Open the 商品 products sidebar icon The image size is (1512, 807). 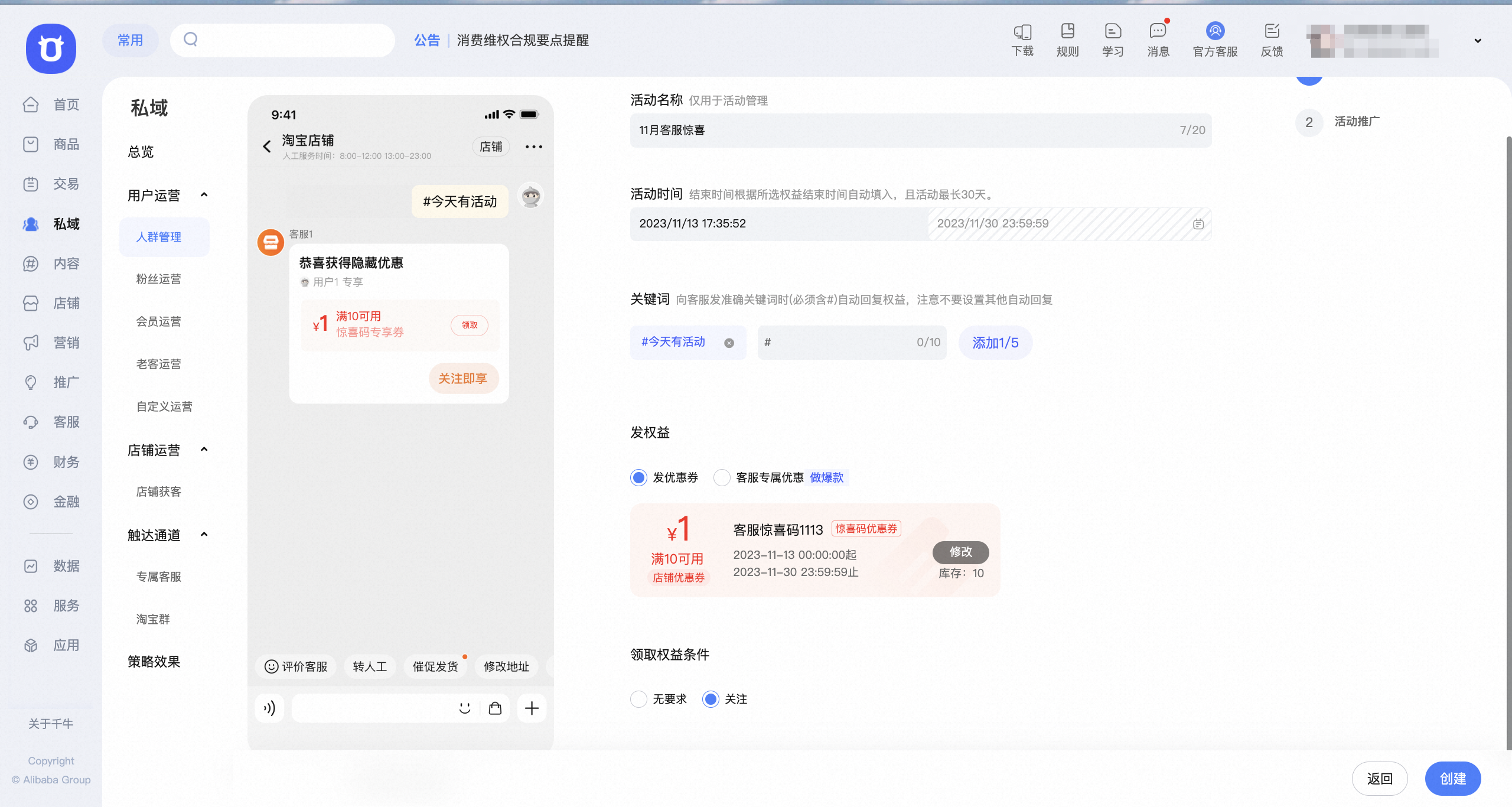pos(31,144)
